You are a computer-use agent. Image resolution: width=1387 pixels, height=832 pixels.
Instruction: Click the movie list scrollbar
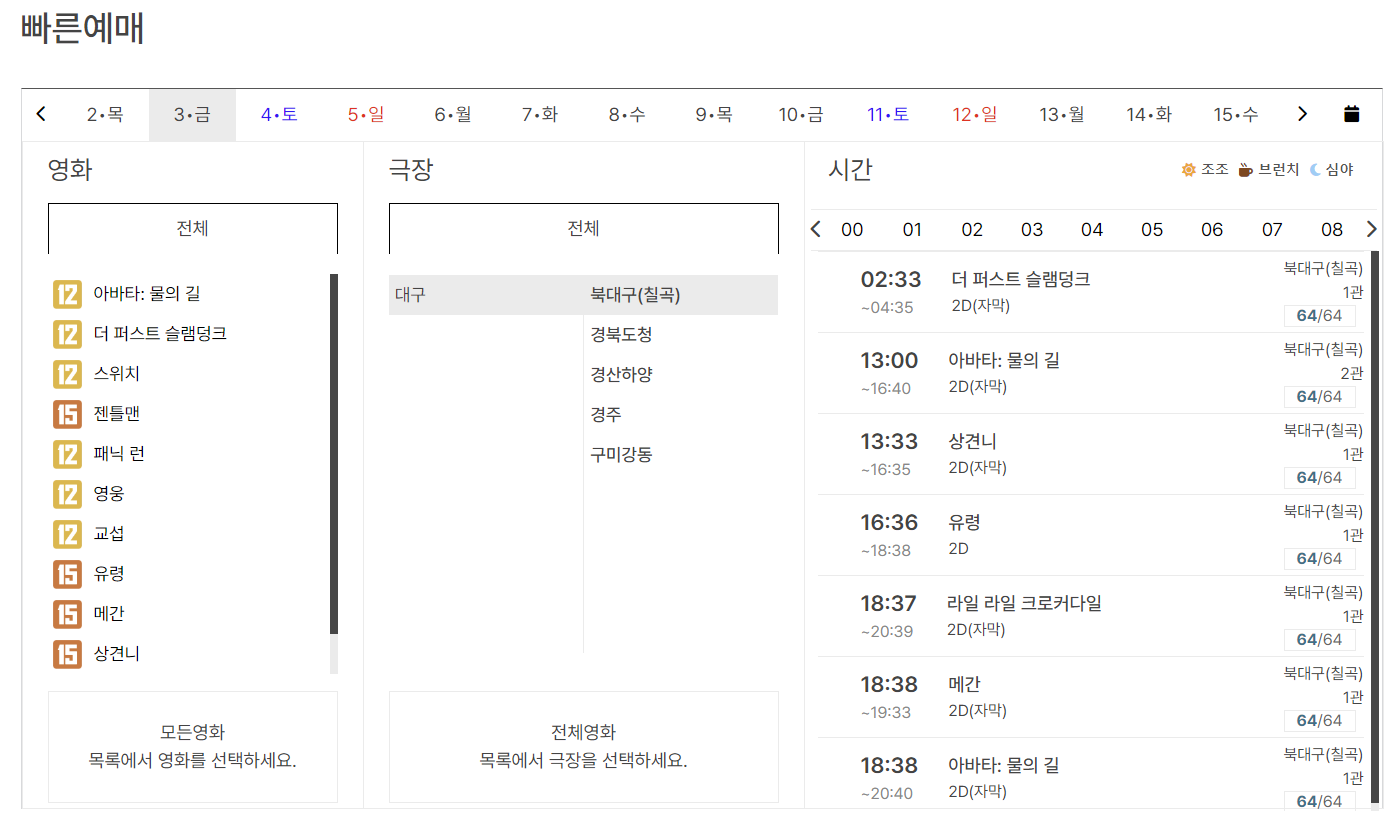click(x=334, y=454)
